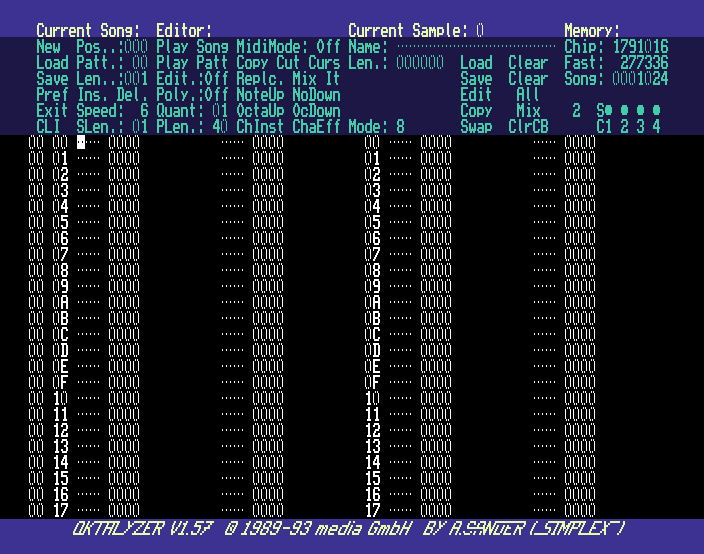The width and height of the screenshot is (704, 554).
Task: Toggle Edit mode from Off
Action: coord(216,79)
